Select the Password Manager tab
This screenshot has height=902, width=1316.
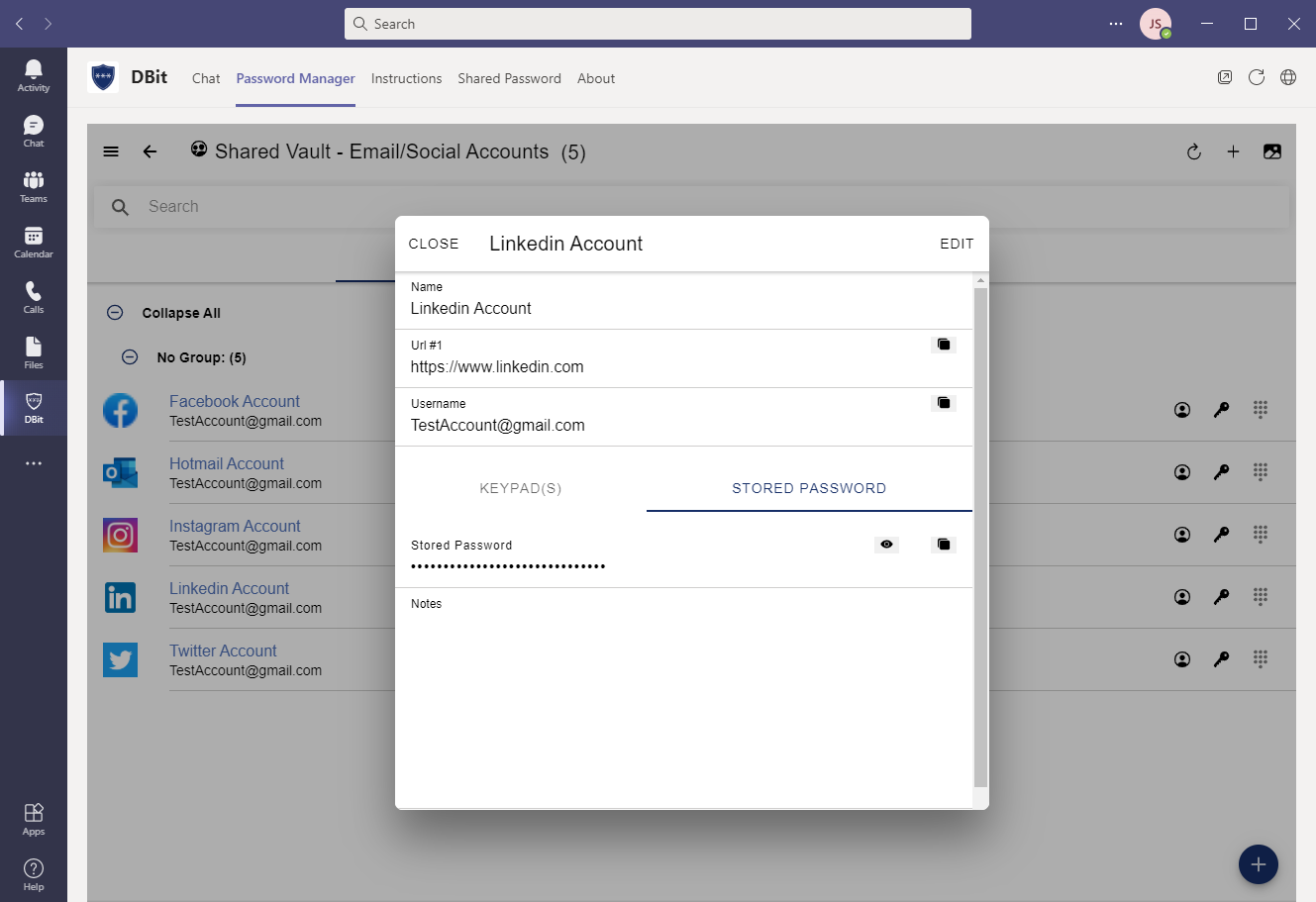tap(295, 78)
